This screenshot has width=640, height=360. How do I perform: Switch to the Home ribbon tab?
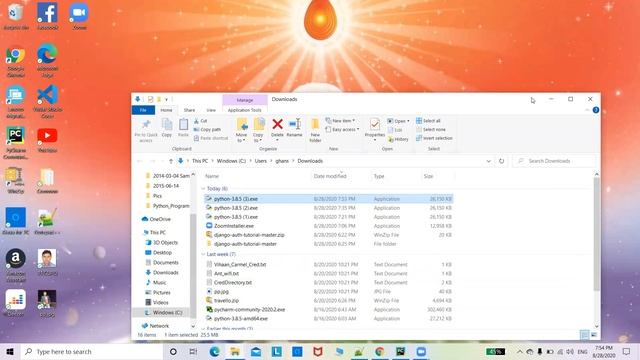[x=166, y=110]
